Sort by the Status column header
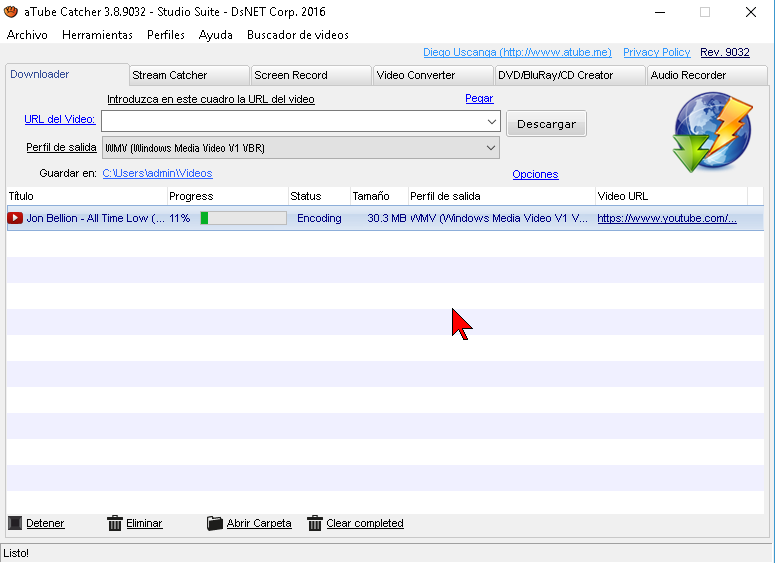Viewport: 775px width, 563px height. 319,196
